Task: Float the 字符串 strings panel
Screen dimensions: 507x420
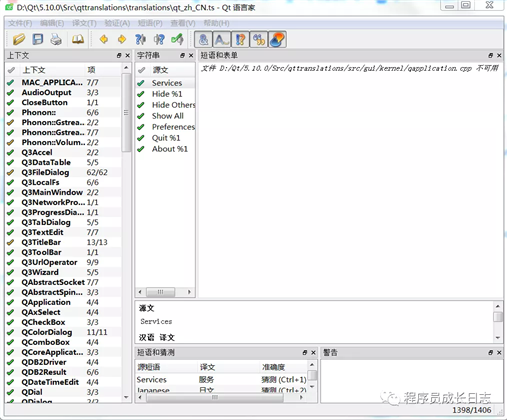Action: pyautogui.click(x=182, y=56)
